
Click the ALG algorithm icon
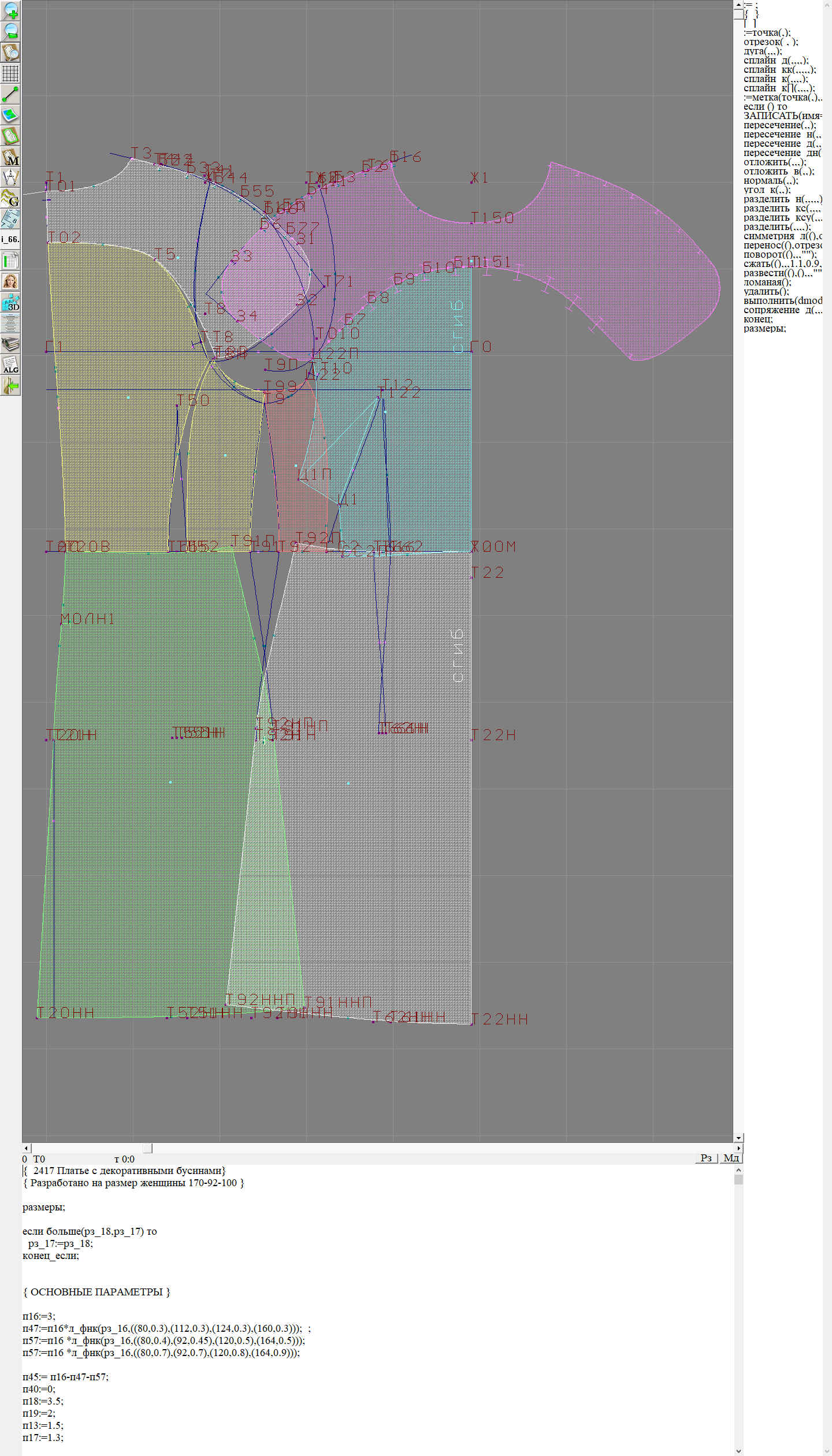coord(10,365)
